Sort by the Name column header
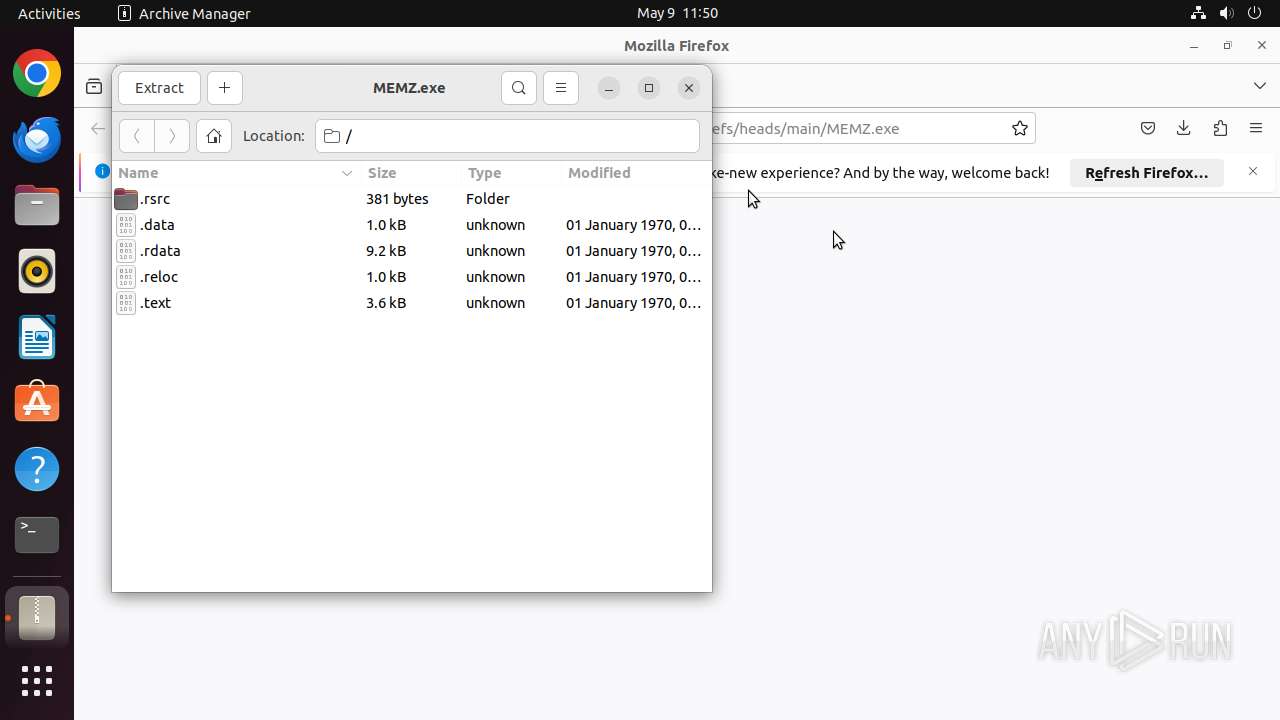Screen dimensions: 1280x720 235,173
